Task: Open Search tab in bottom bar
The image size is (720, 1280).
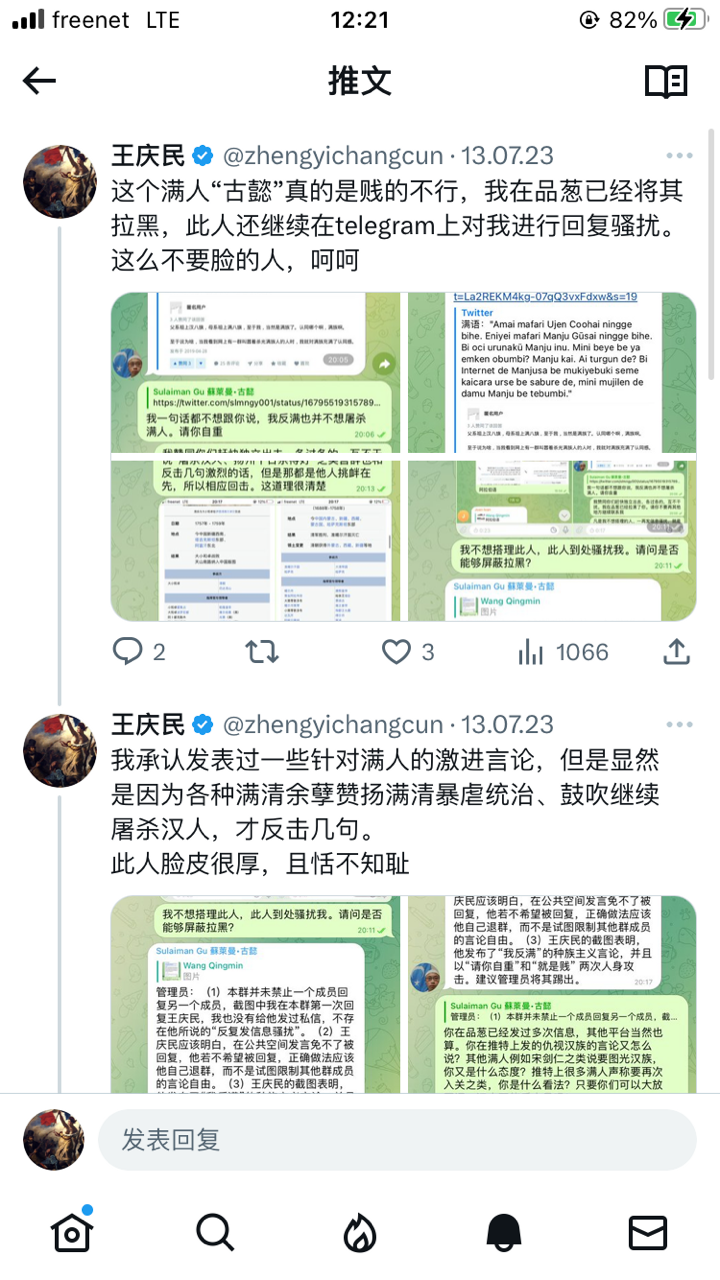Action: pyautogui.click(x=215, y=1233)
